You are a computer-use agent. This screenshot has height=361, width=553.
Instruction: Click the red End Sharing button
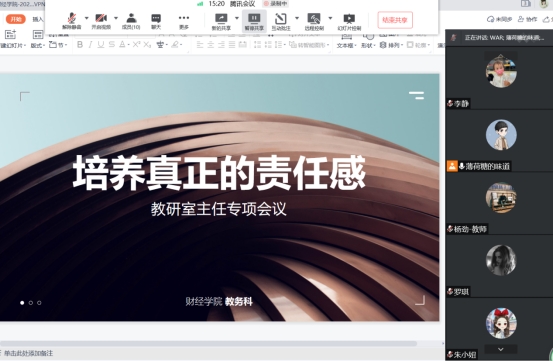pos(395,20)
